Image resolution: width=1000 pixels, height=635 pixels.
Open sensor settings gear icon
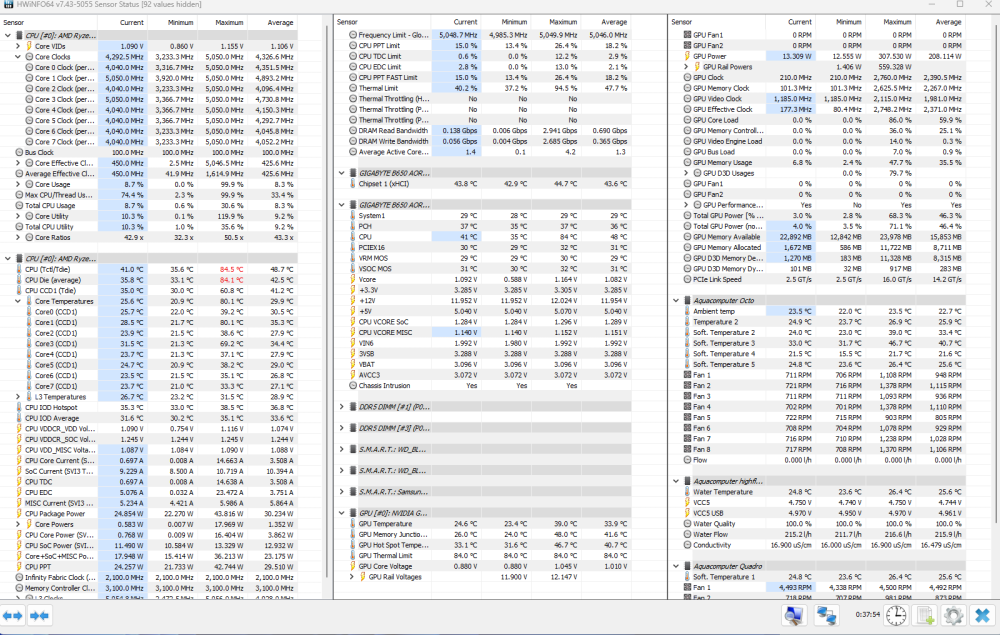tap(952, 616)
